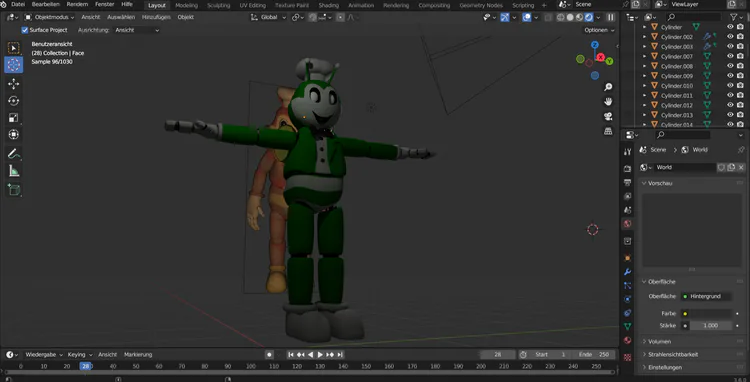
Task: Toggle camera view with camera icon
Action: point(608,116)
